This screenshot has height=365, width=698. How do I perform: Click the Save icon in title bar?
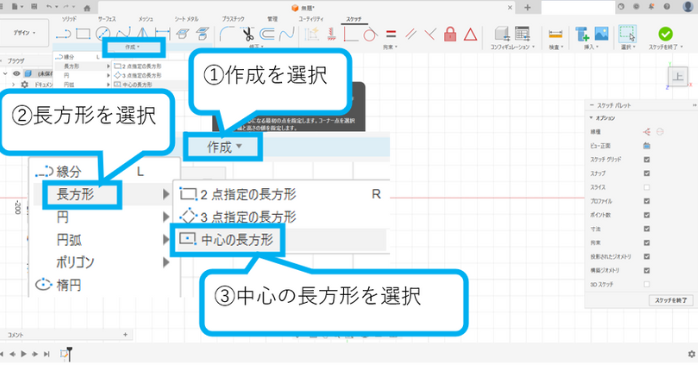tap(34, 7)
